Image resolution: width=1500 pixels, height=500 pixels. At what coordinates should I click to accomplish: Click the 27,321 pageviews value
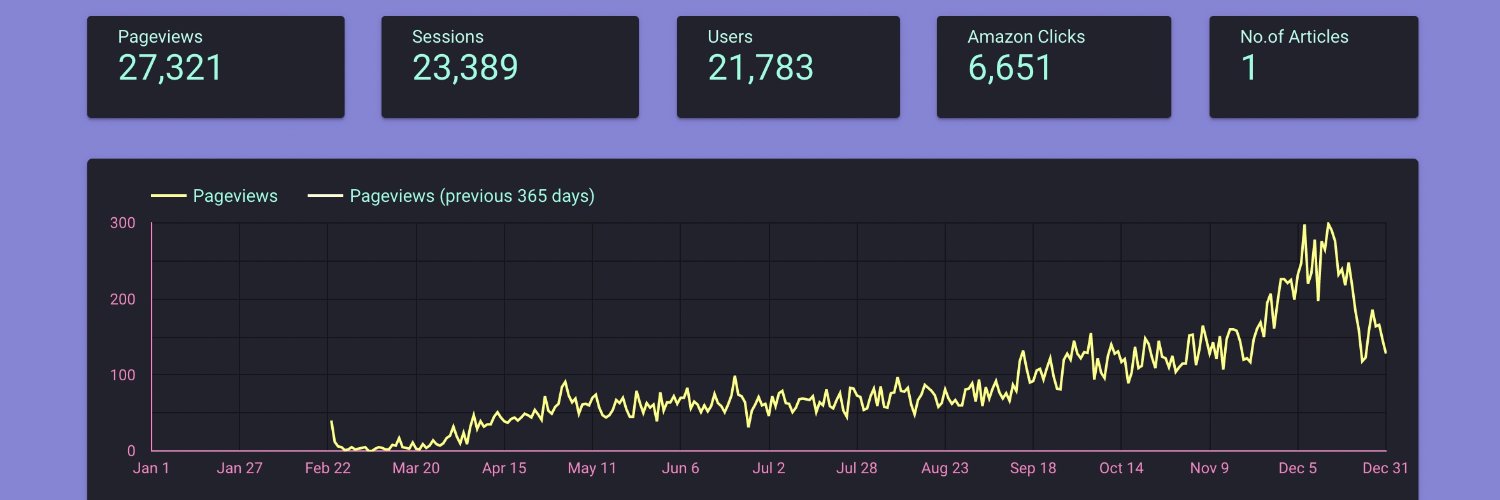point(170,68)
